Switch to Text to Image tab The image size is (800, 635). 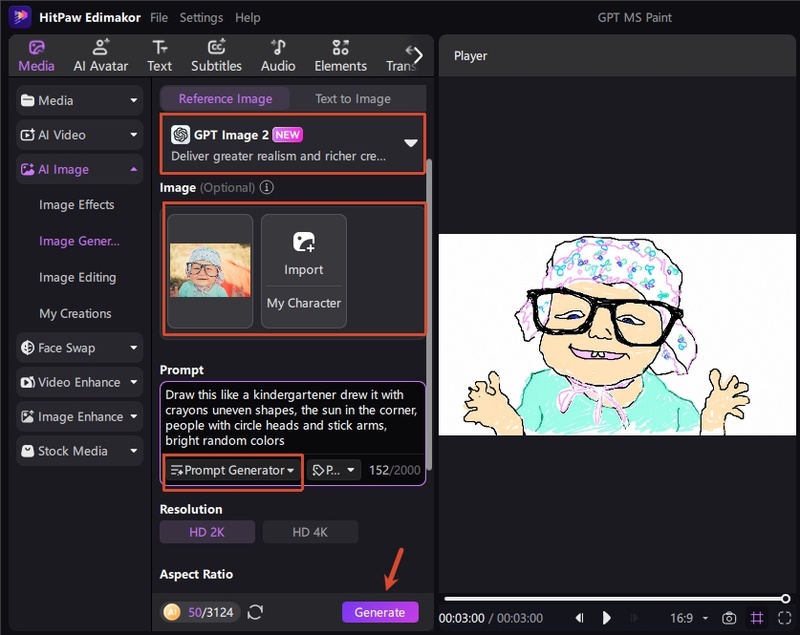[353, 98]
